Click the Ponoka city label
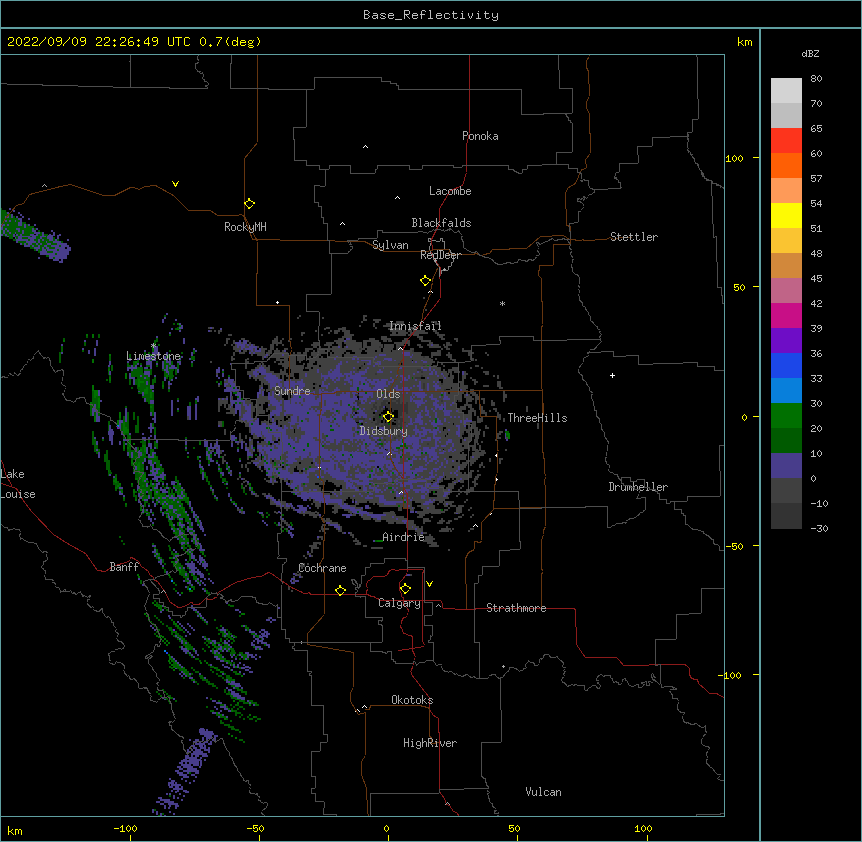The height and width of the screenshot is (842, 862). click(x=480, y=136)
